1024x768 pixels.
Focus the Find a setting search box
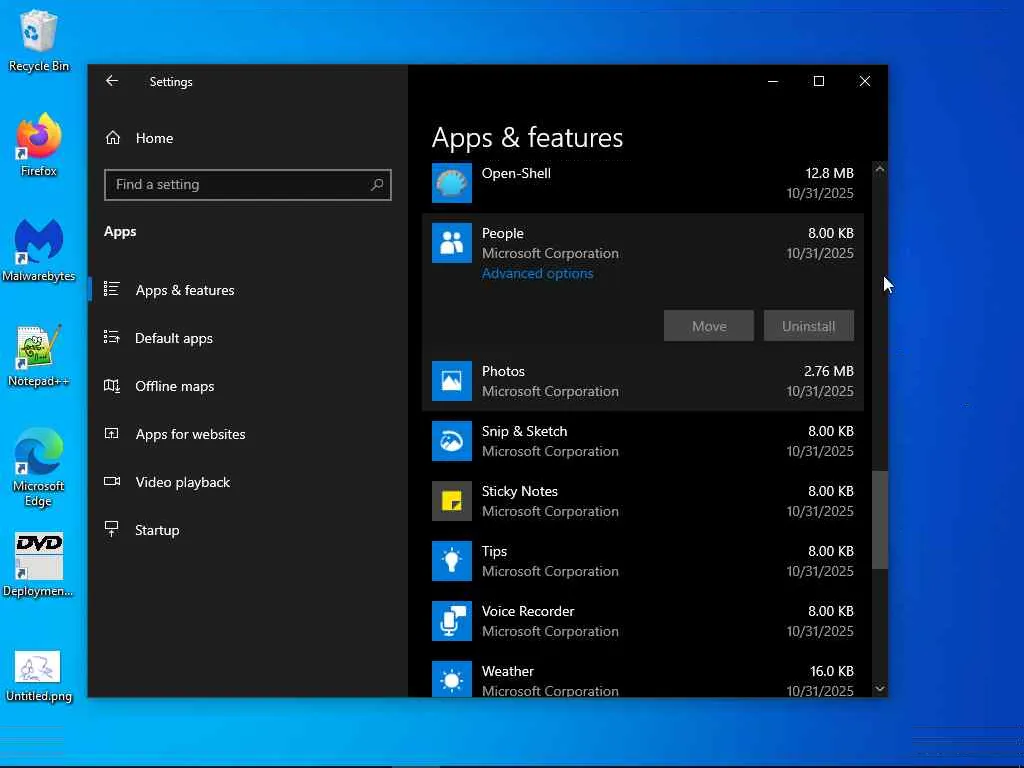[248, 185]
